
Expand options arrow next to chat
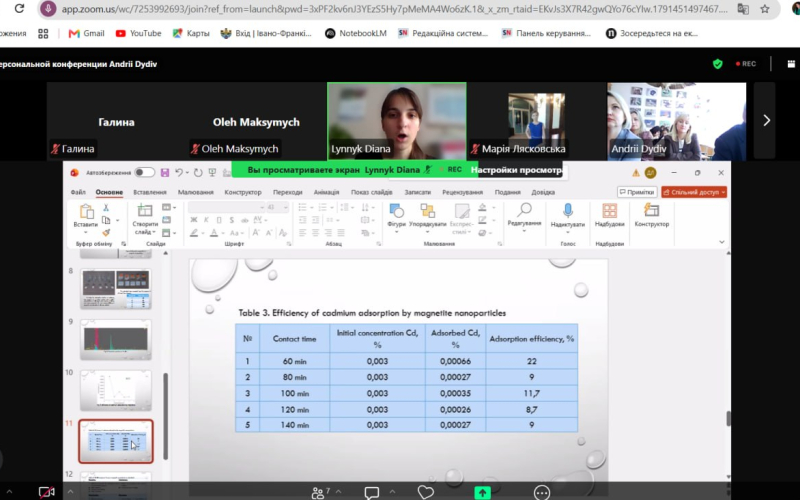[x=392, y=492]
